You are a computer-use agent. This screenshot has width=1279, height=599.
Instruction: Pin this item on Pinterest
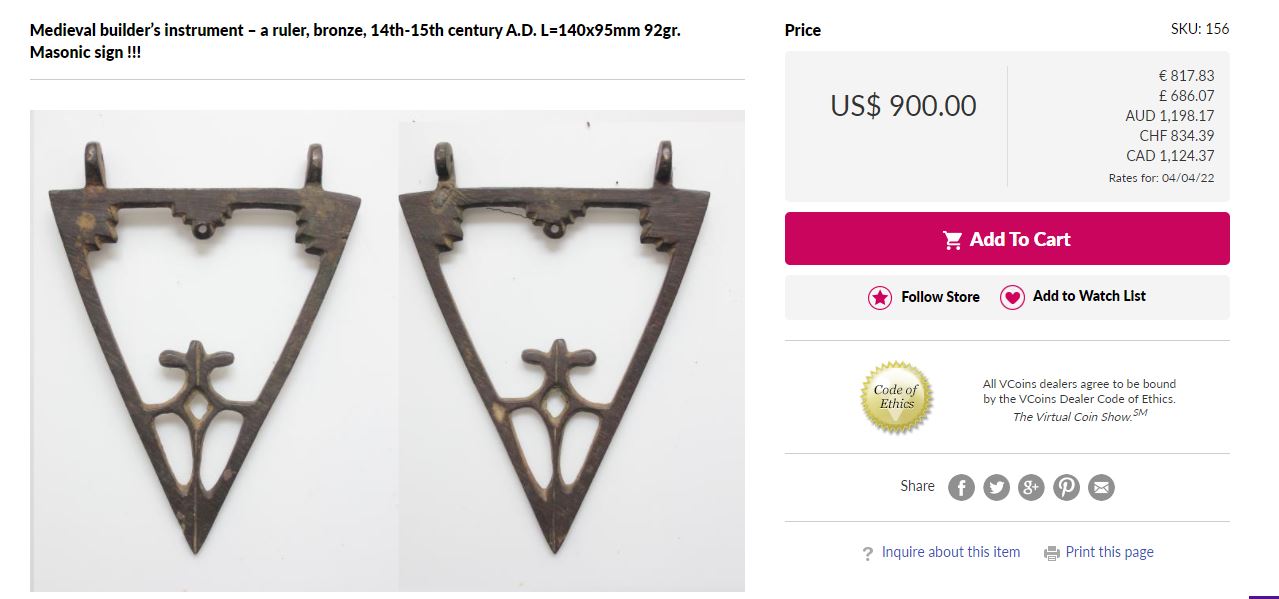[1066, 487]
